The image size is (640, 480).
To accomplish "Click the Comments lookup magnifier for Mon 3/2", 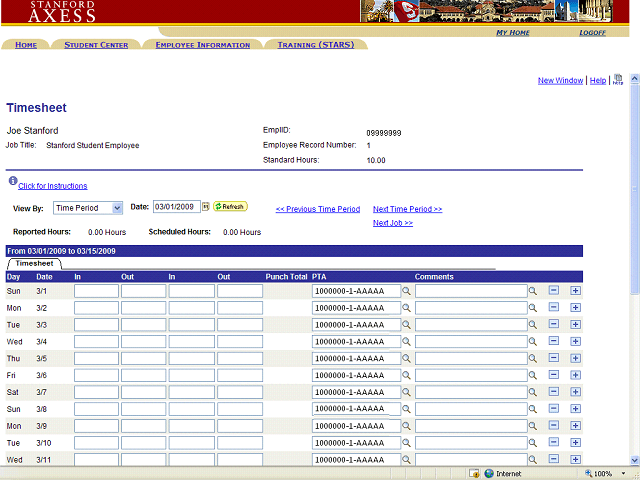I will 533,308.
